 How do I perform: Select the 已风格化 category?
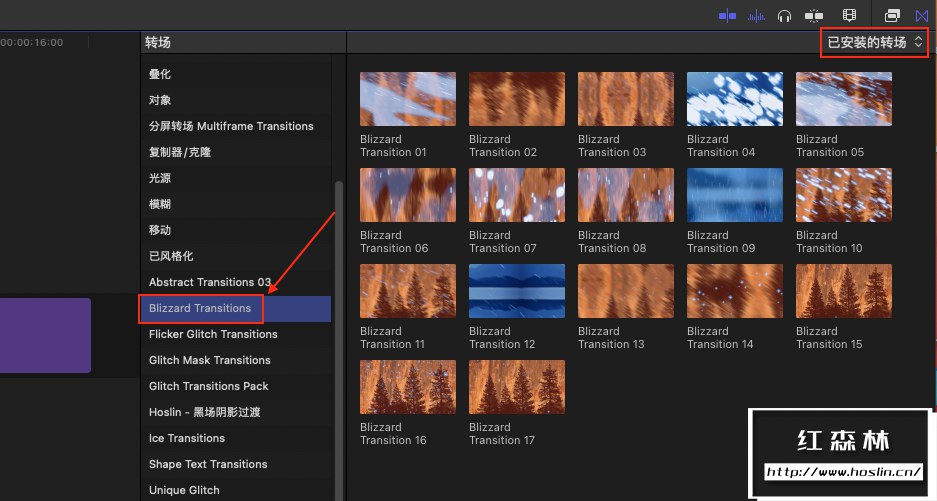click(235, 256)
